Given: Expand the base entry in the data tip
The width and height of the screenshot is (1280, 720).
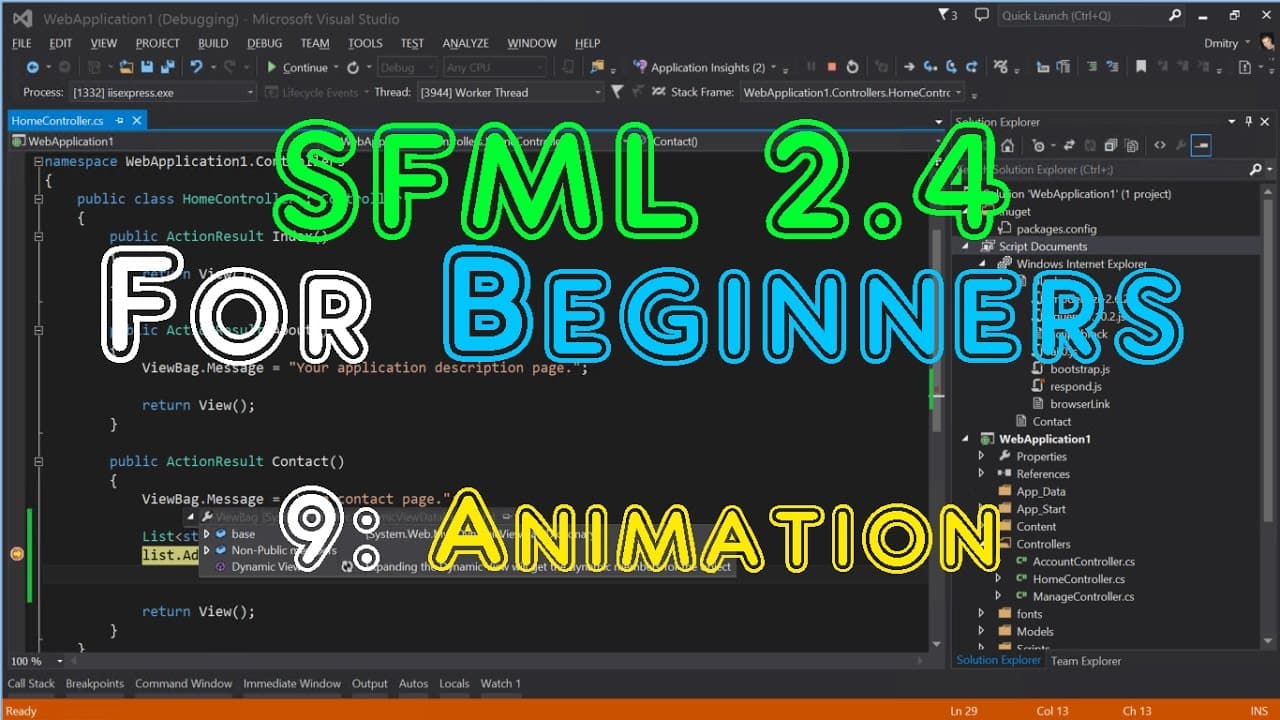Looking at the screenshot, I should pyautogui.click(x=207, y=534).
